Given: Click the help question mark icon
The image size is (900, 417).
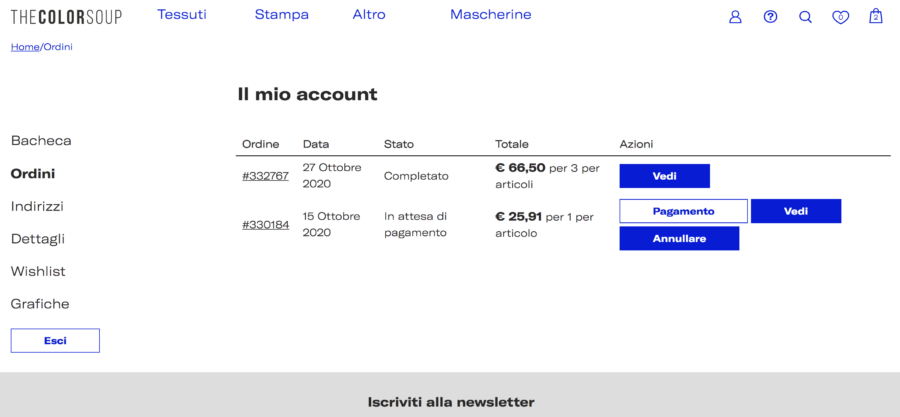Looking at the screenshot, I should [x=770, y=17].
